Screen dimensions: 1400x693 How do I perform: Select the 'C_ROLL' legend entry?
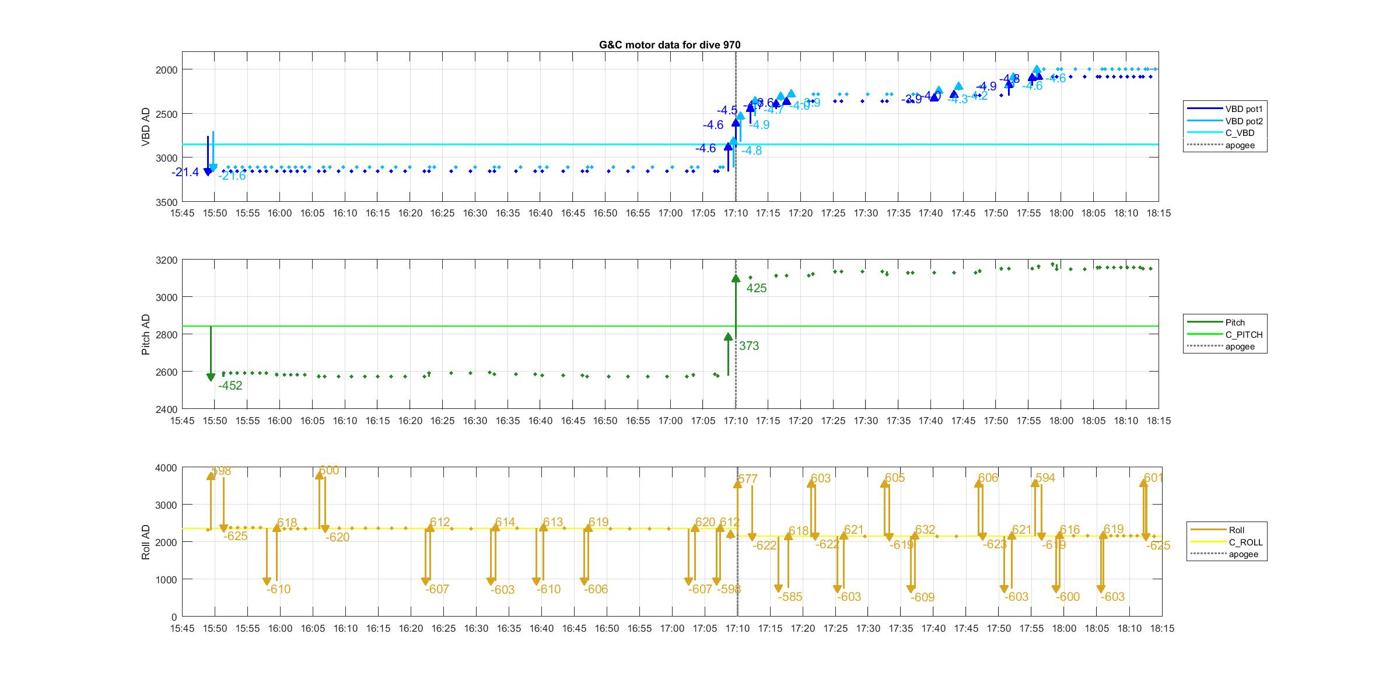tap(1225, 542)
